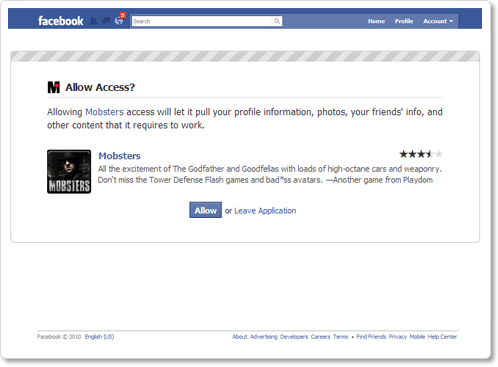The width and height of the screenshot is (498, 367).
Task: Open messages icon in header
Action: click(x=106, y=21)
